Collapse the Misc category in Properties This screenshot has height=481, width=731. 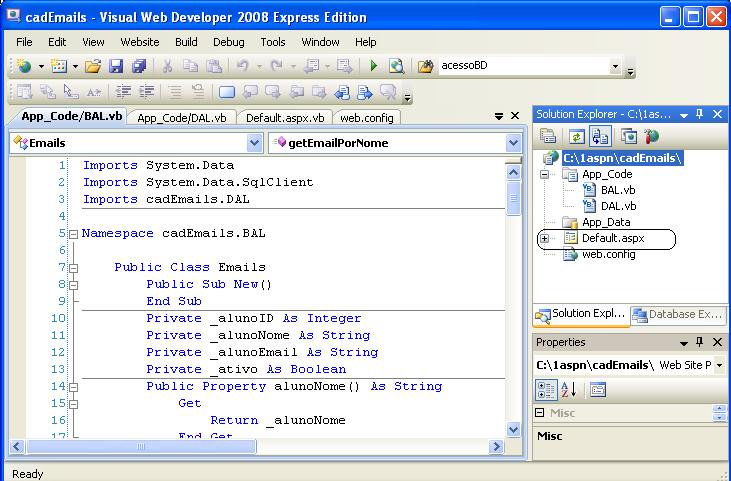[x=539, y=412]
